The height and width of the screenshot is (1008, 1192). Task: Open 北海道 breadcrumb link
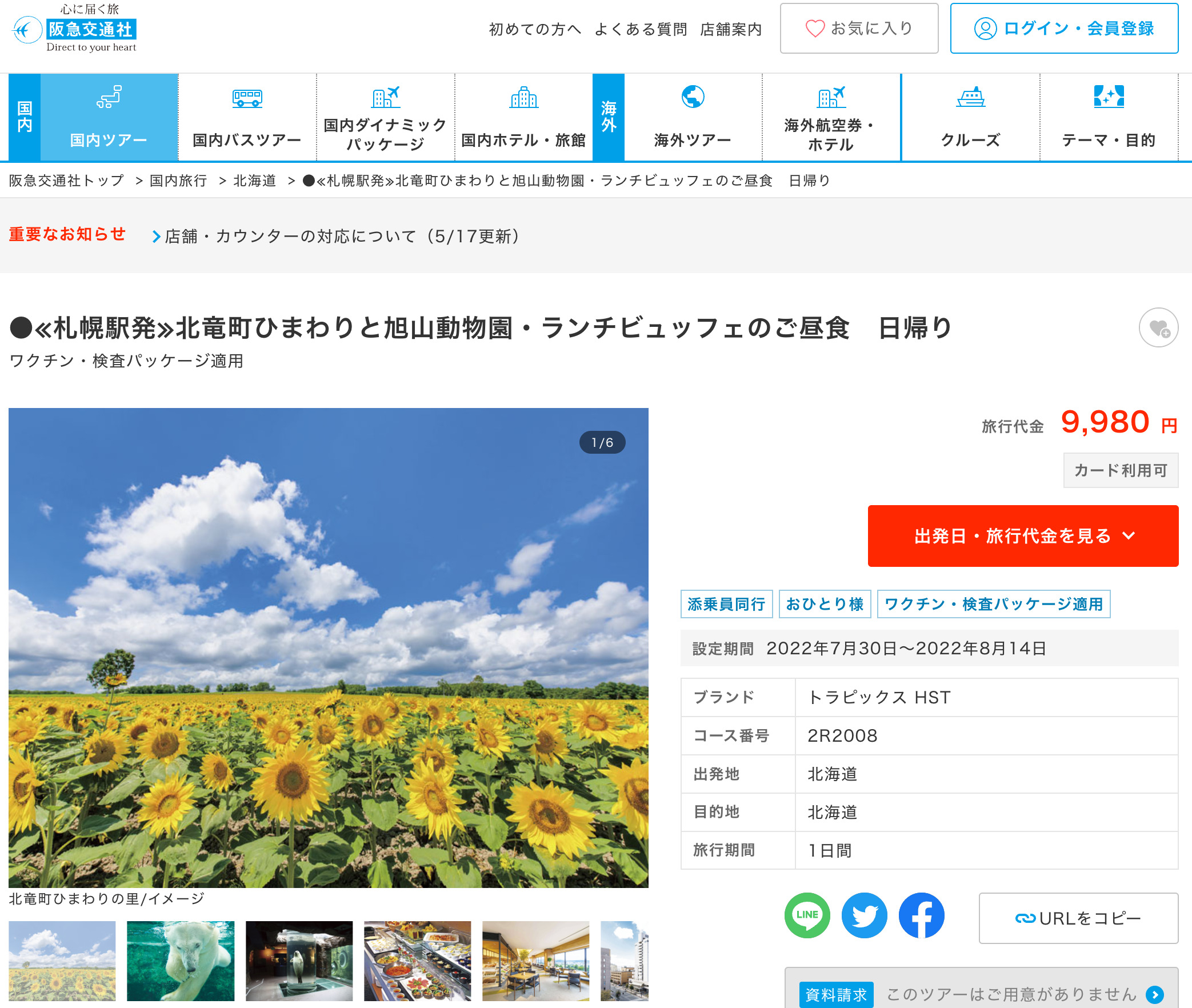click(255, 181)
